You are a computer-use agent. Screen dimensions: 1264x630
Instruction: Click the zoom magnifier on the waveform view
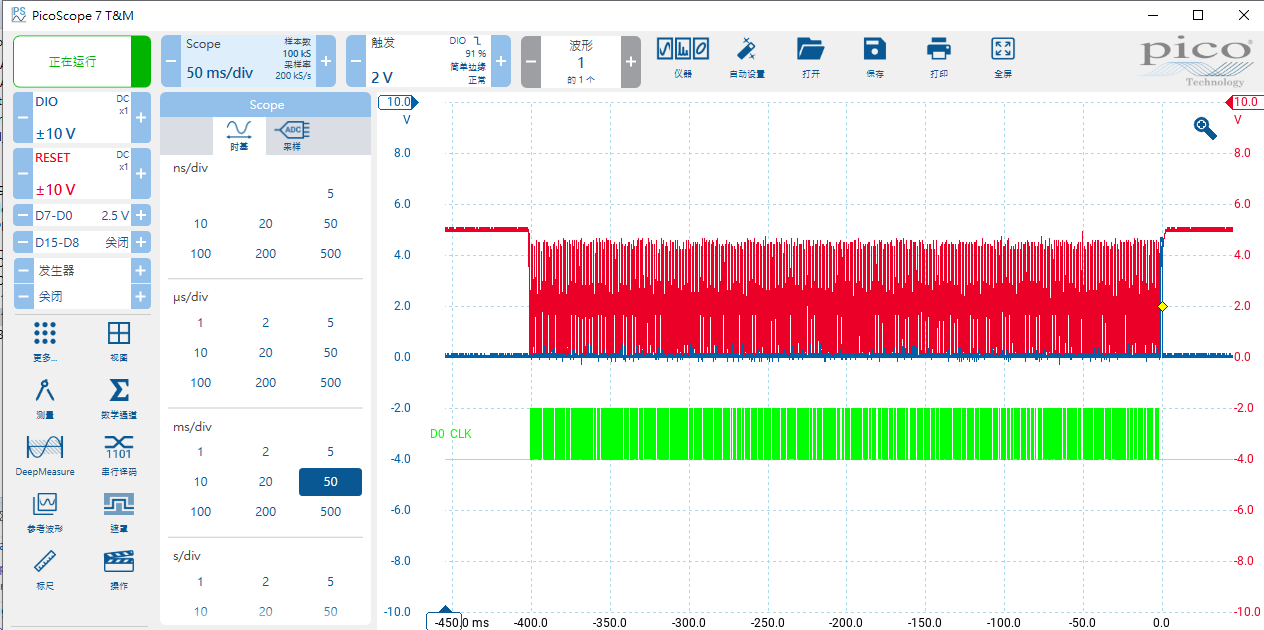click(1204, 128)
